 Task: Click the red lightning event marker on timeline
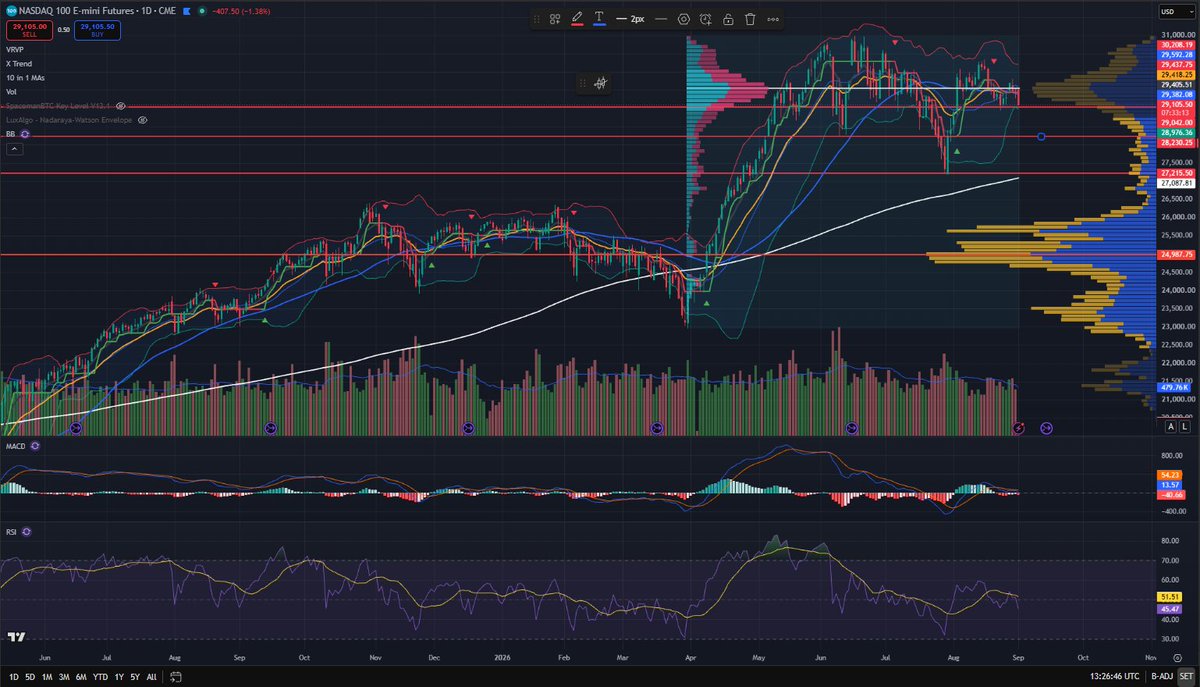1019,428
